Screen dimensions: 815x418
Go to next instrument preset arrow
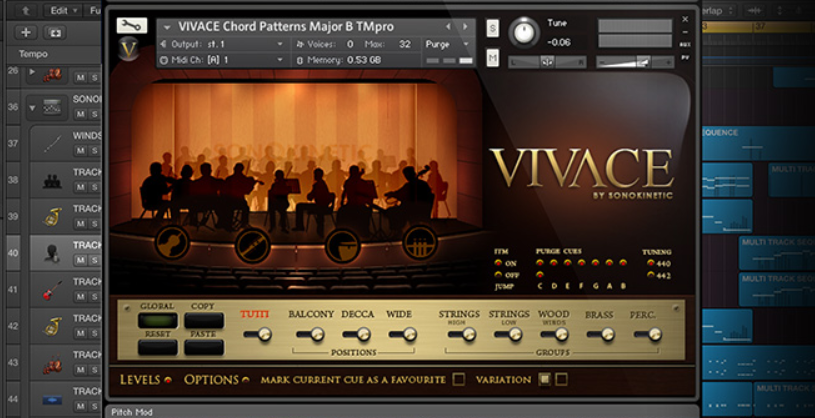coord(465,27)
